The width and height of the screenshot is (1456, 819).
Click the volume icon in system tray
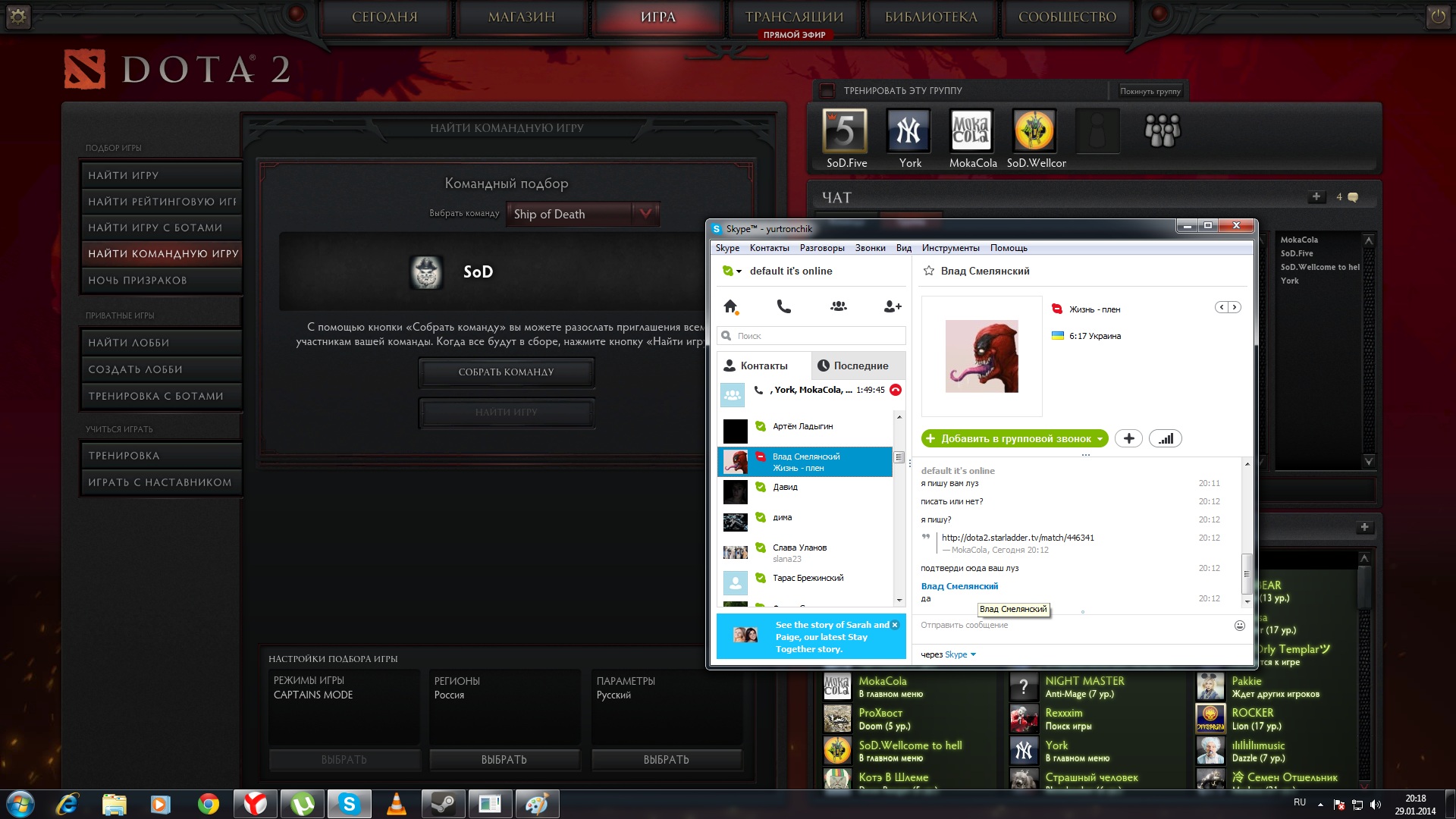(x=1376, y=805)
